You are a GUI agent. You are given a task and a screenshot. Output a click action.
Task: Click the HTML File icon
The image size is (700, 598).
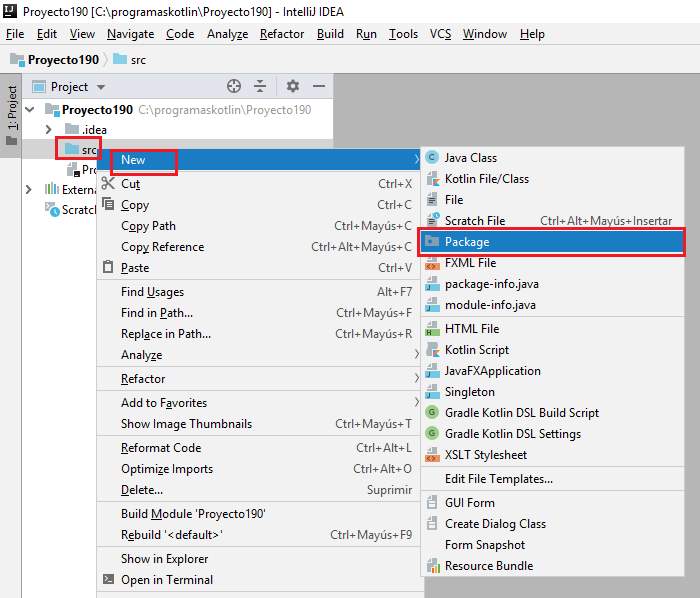432,329
